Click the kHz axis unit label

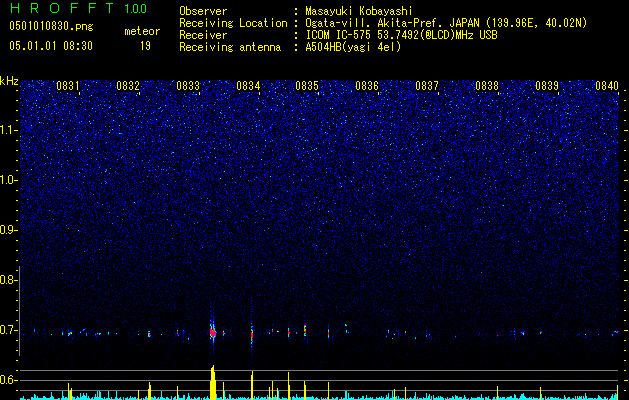click(9, 81)
